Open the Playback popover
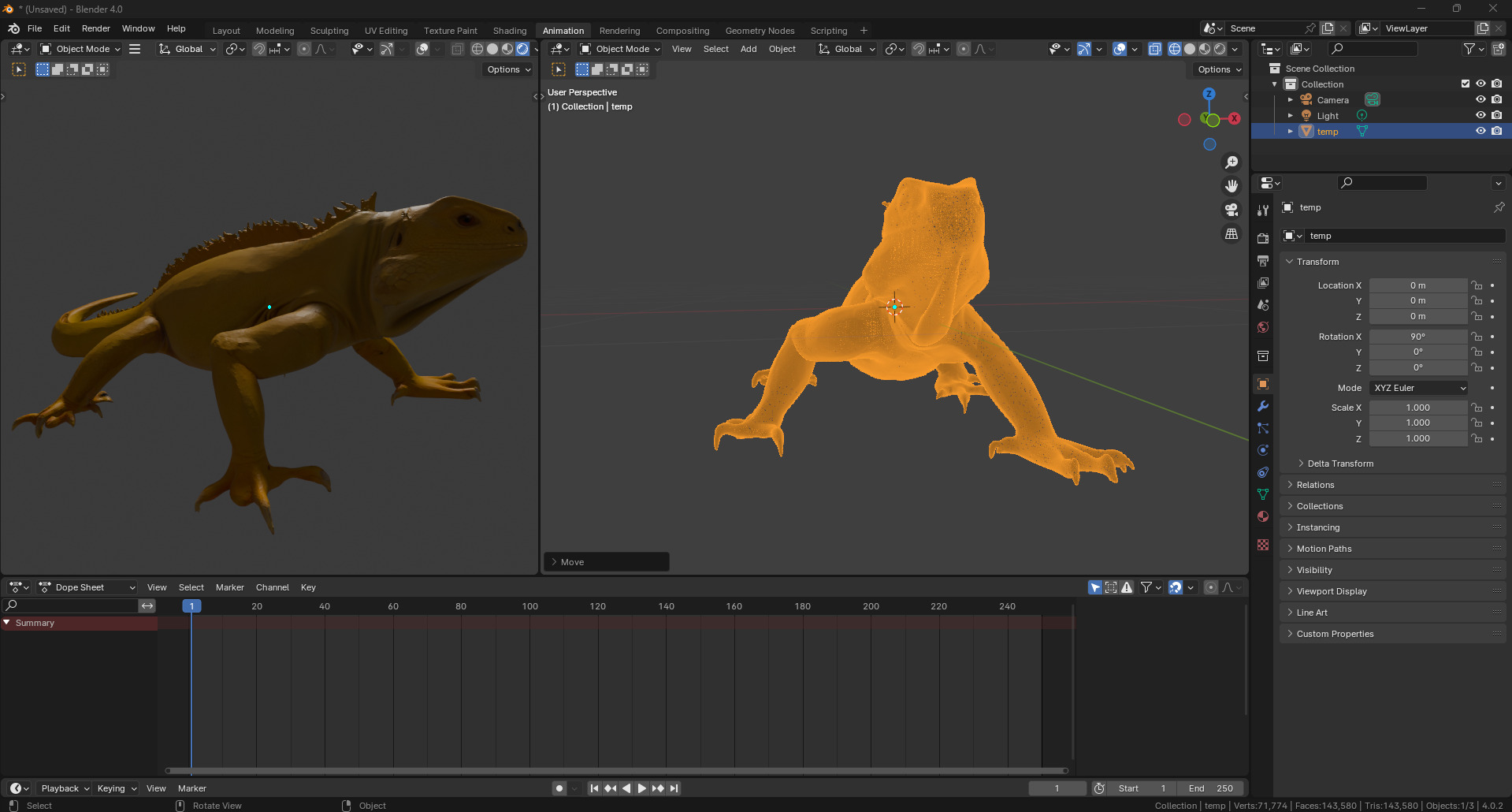The width and height of the screenshot is (1512, 812). [x=65, y=788]
